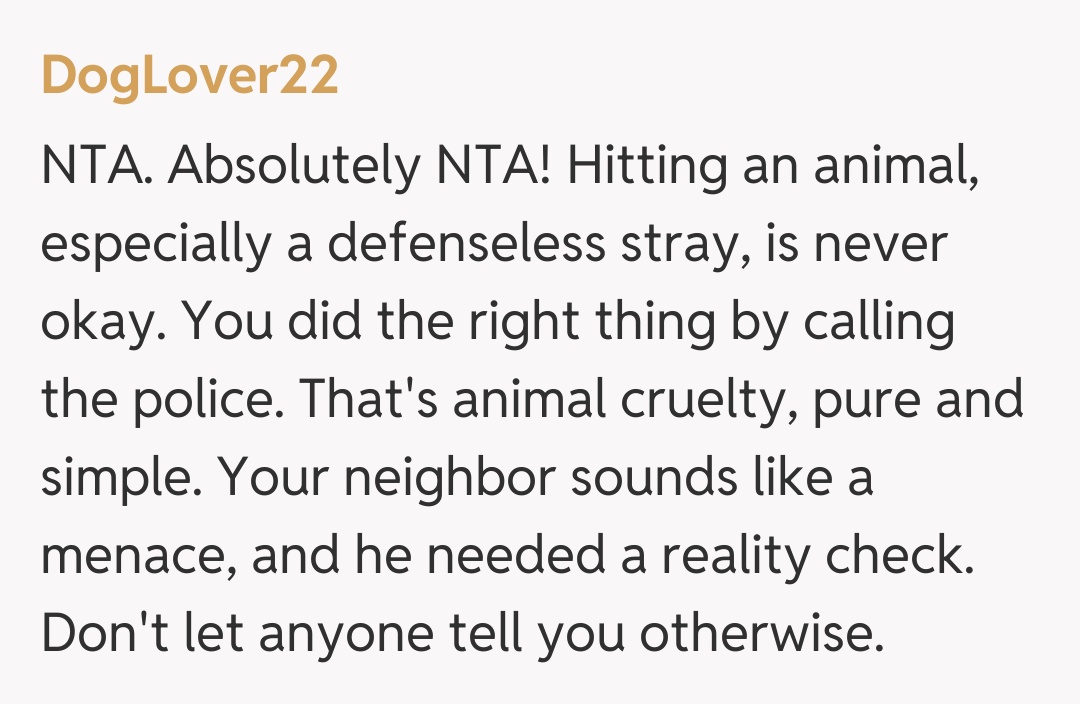Click the word "otherwise."
1080x704 pixels.
762,634
